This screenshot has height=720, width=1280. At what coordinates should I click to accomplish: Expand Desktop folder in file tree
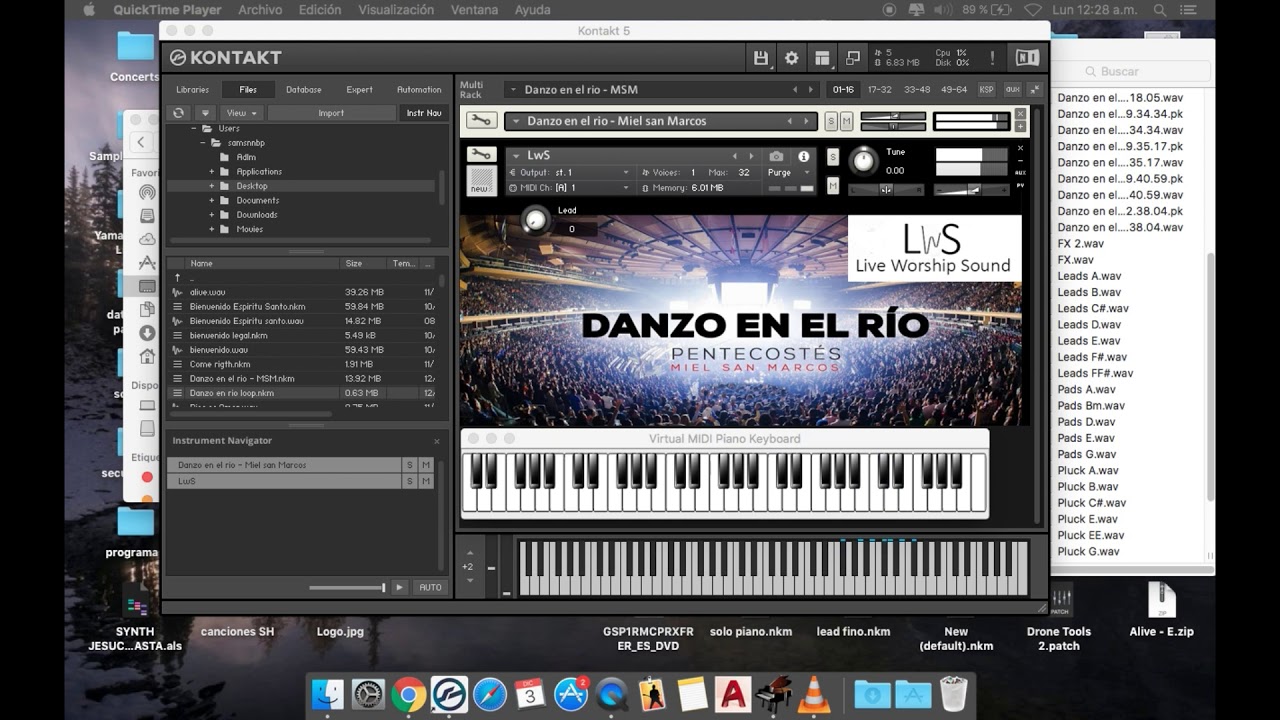tap(212, 186)
